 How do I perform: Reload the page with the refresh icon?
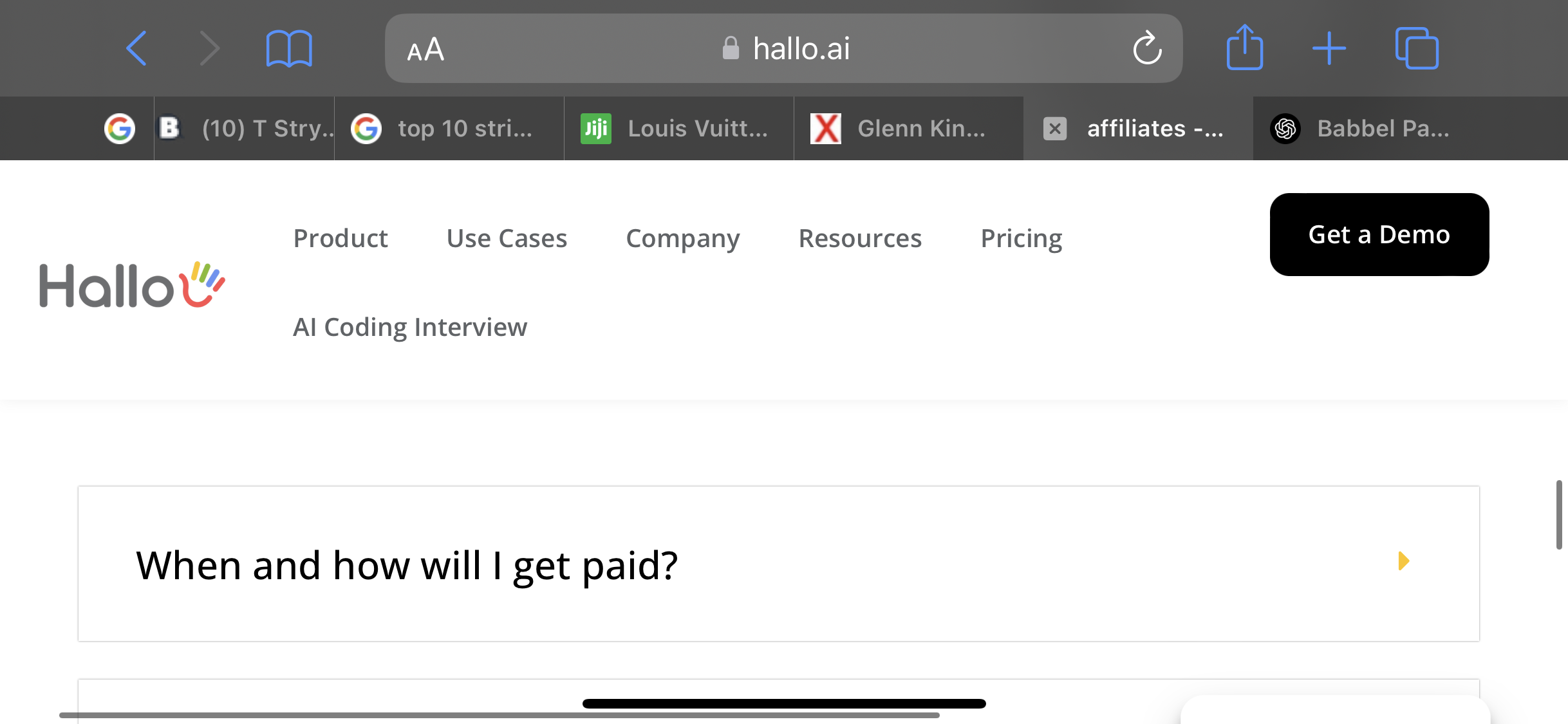pos(1147,48)
